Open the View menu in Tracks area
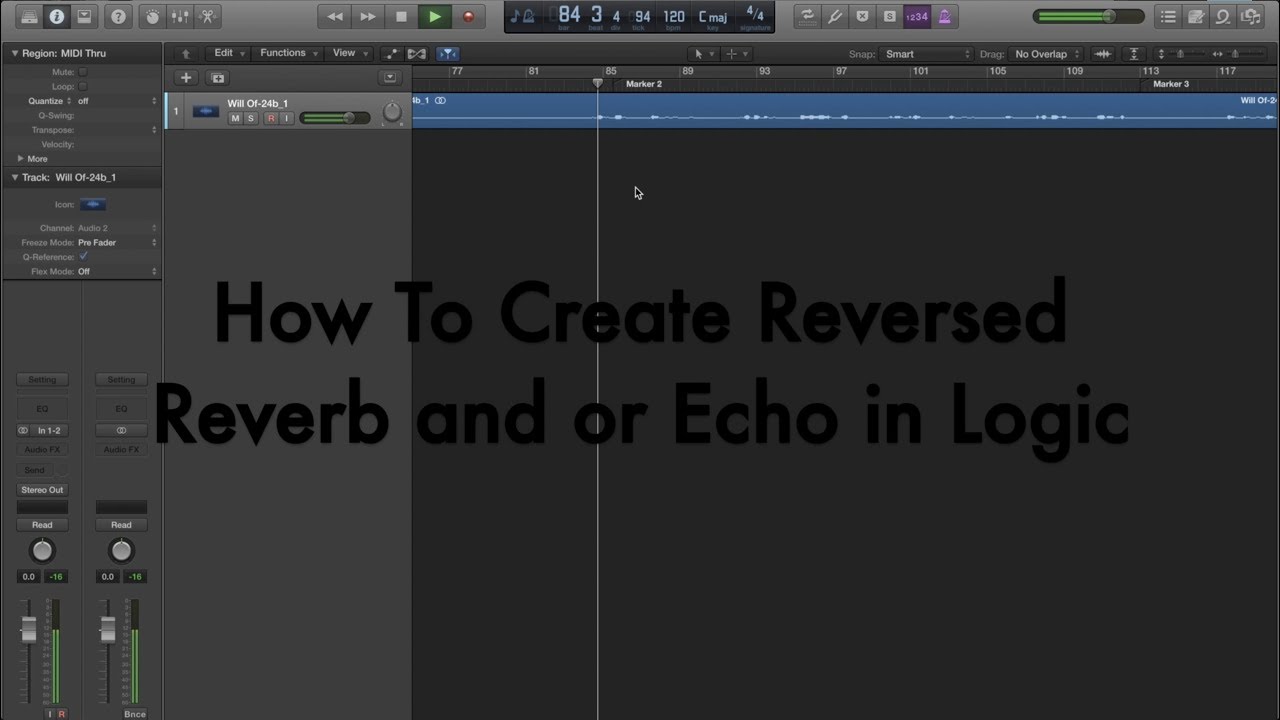The image size is (1280, 720). tap(349, 53)
